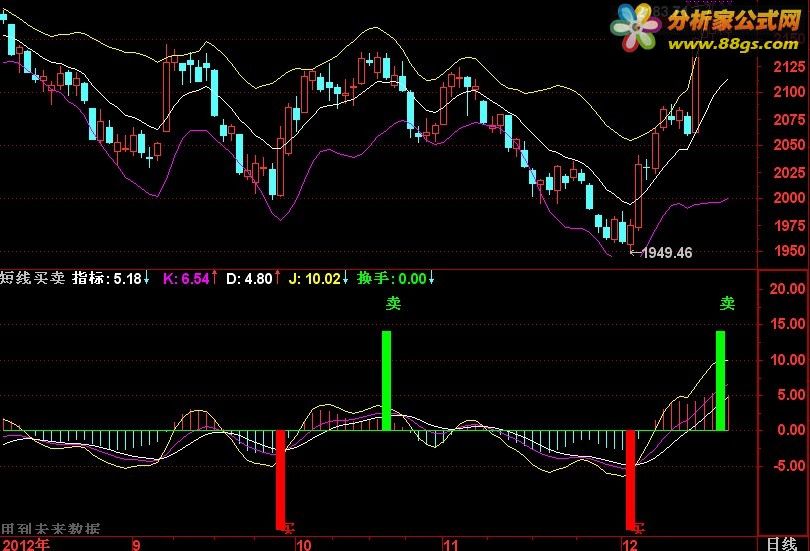
Task: Select the 5.00 indicator axis label
Action: pos(791,395)
